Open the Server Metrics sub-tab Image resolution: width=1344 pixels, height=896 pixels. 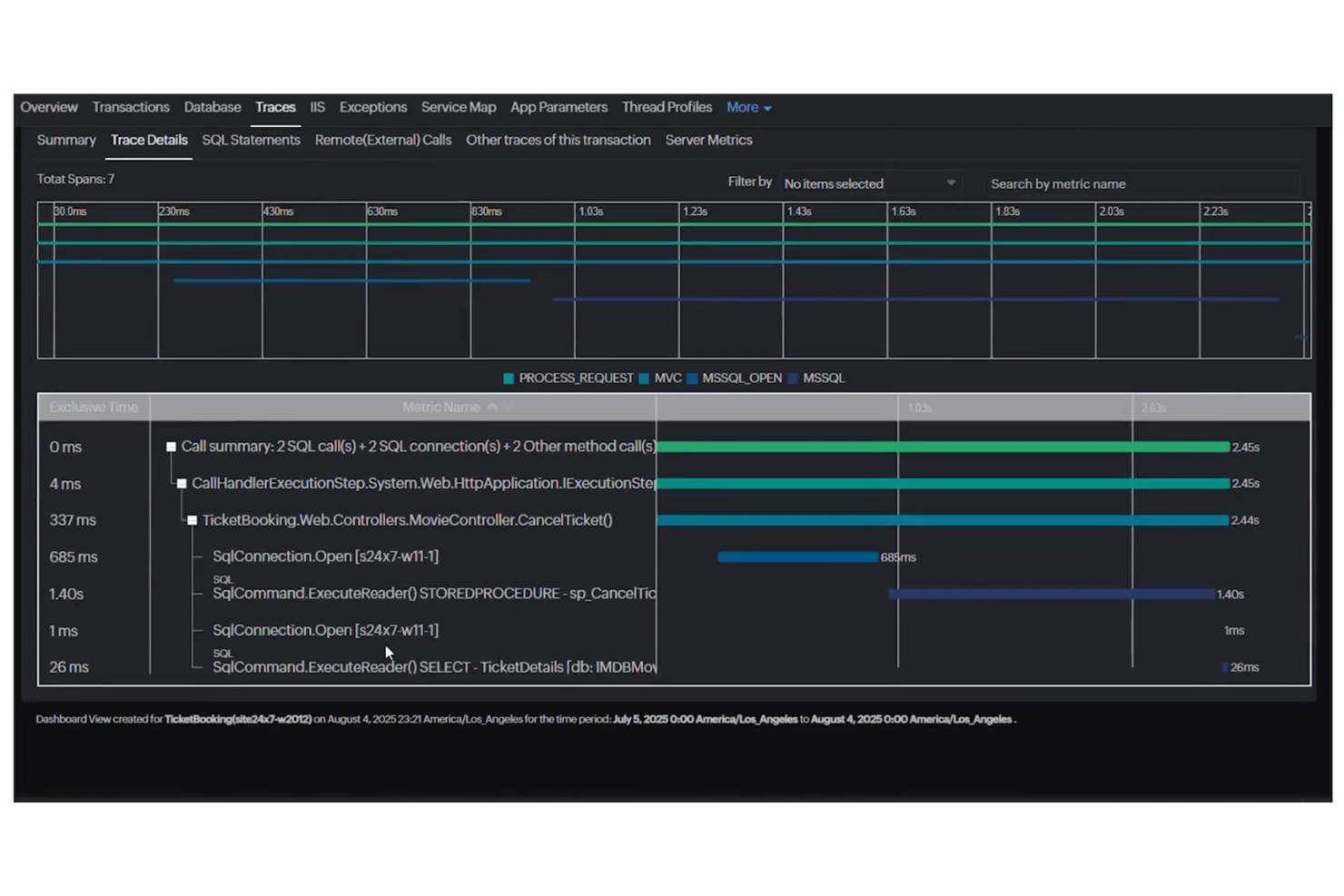pos(708,140)
